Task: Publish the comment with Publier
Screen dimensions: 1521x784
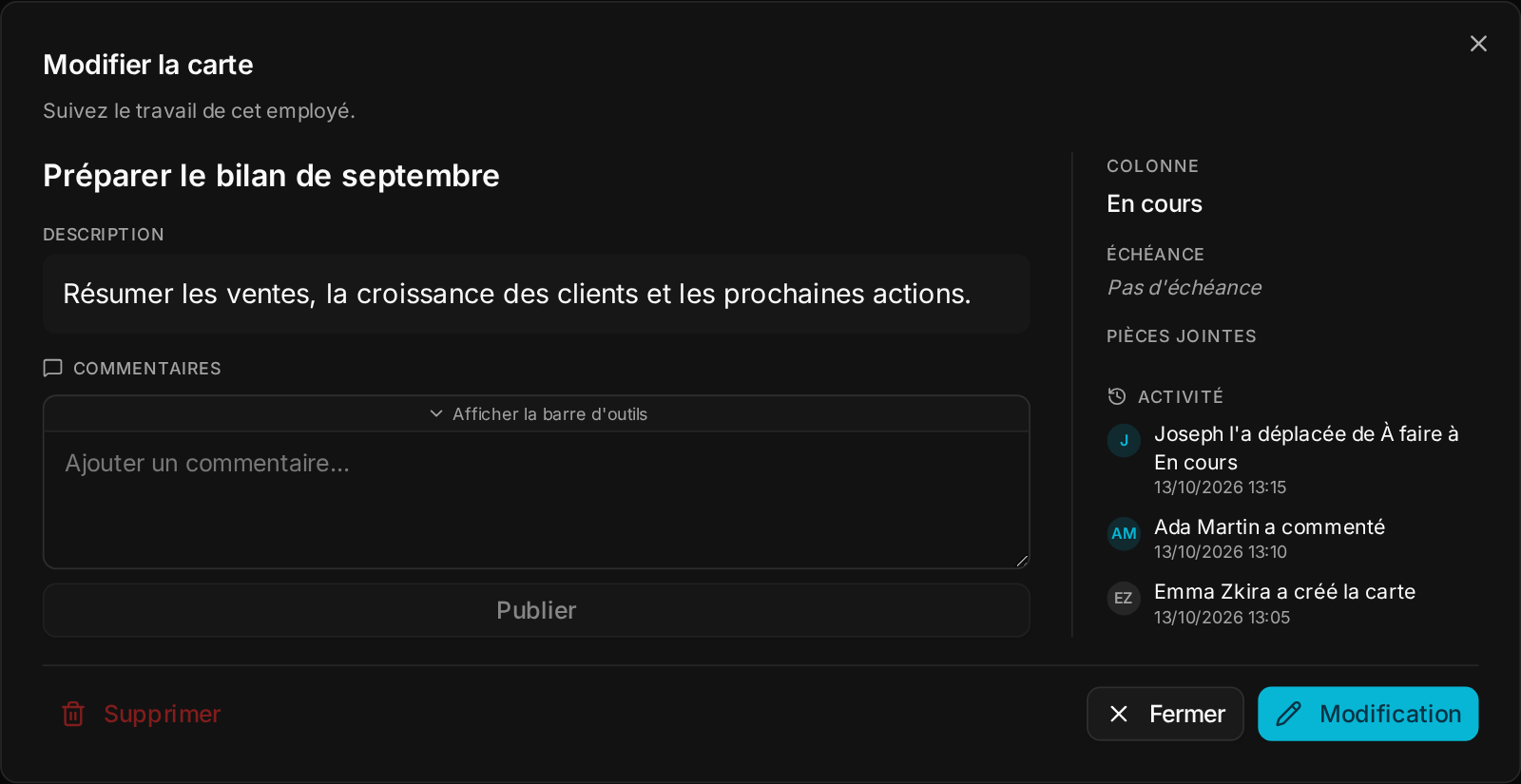Action: [536, 610]
